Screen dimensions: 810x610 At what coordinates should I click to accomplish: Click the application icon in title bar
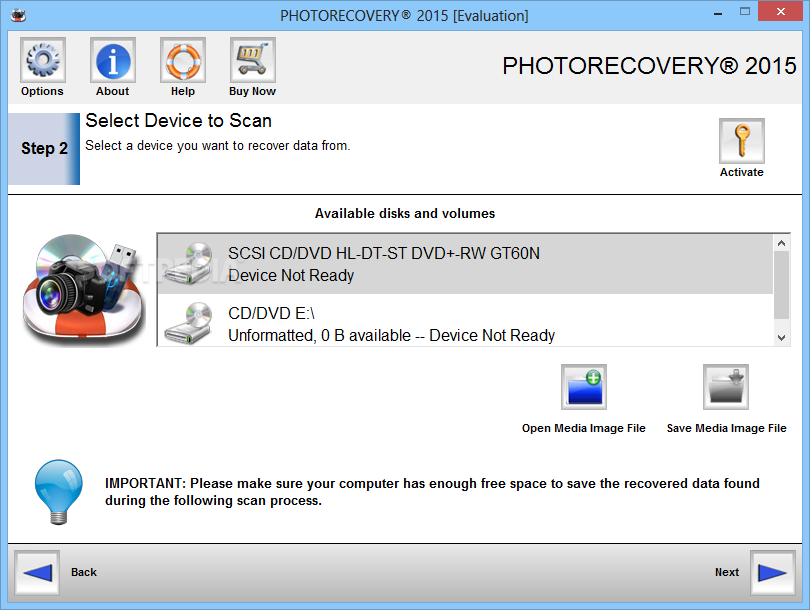18,15
